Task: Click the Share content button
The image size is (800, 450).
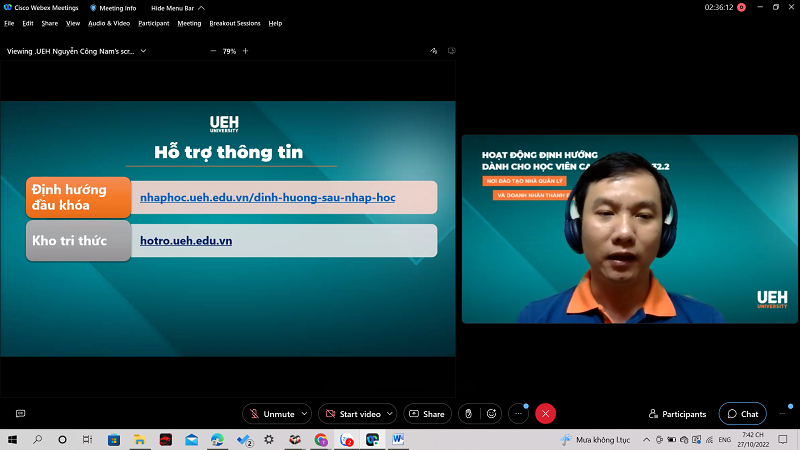Action: coord(428,414)
